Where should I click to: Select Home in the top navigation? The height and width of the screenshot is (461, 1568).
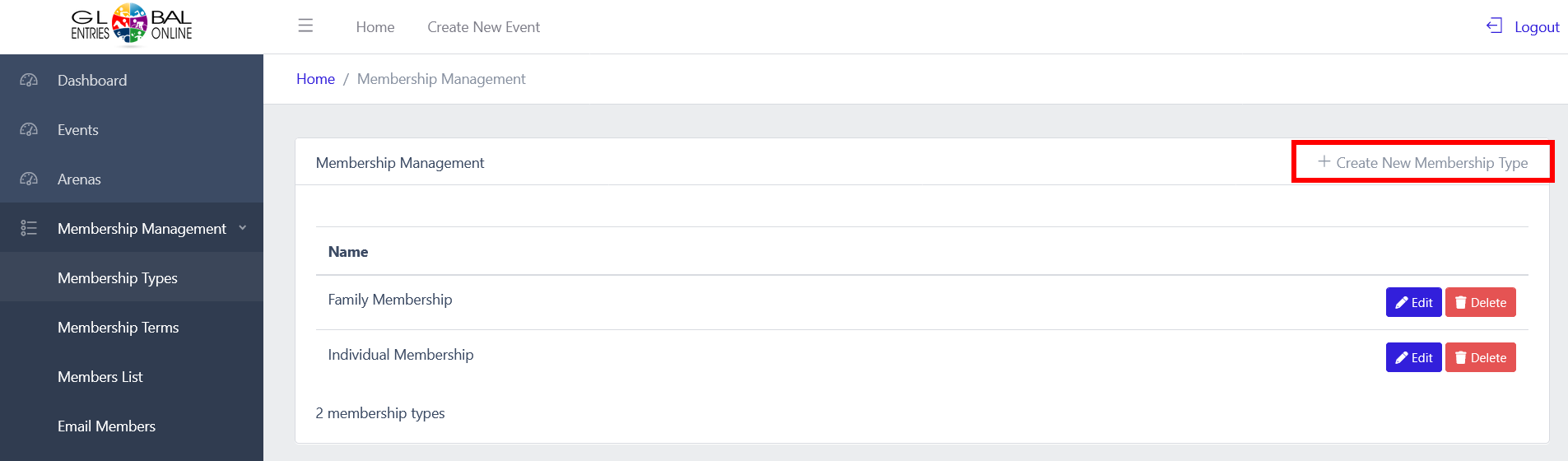pos(375,27)
